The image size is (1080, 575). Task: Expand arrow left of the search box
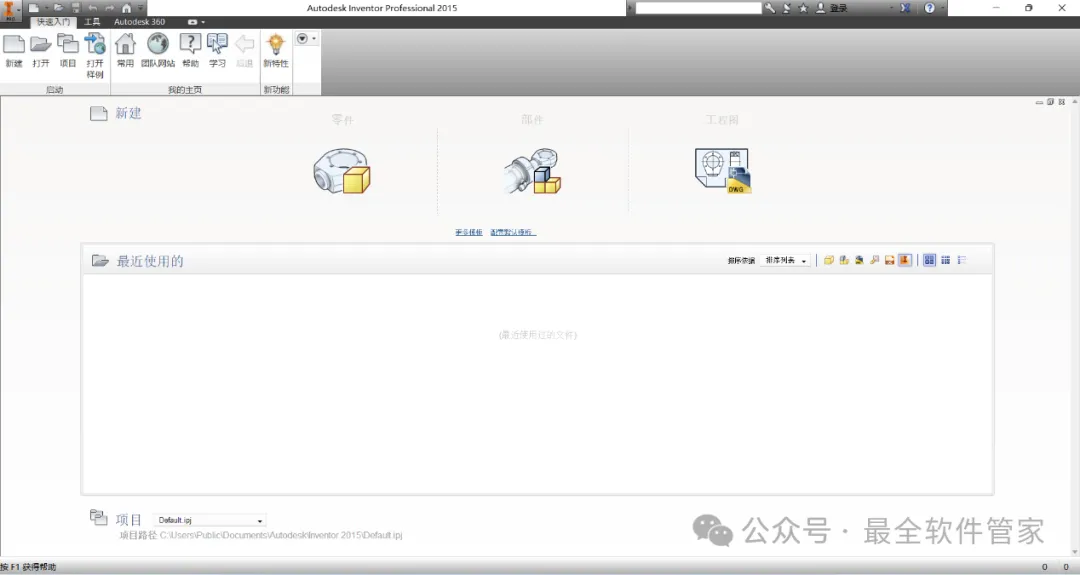630,8
